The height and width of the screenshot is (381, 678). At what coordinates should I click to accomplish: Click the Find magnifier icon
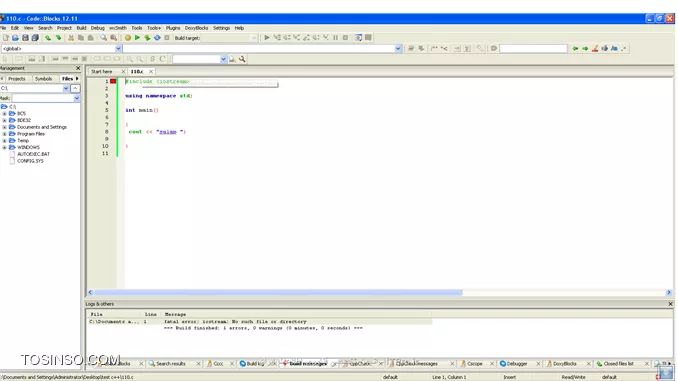click(x=103, y=38)
